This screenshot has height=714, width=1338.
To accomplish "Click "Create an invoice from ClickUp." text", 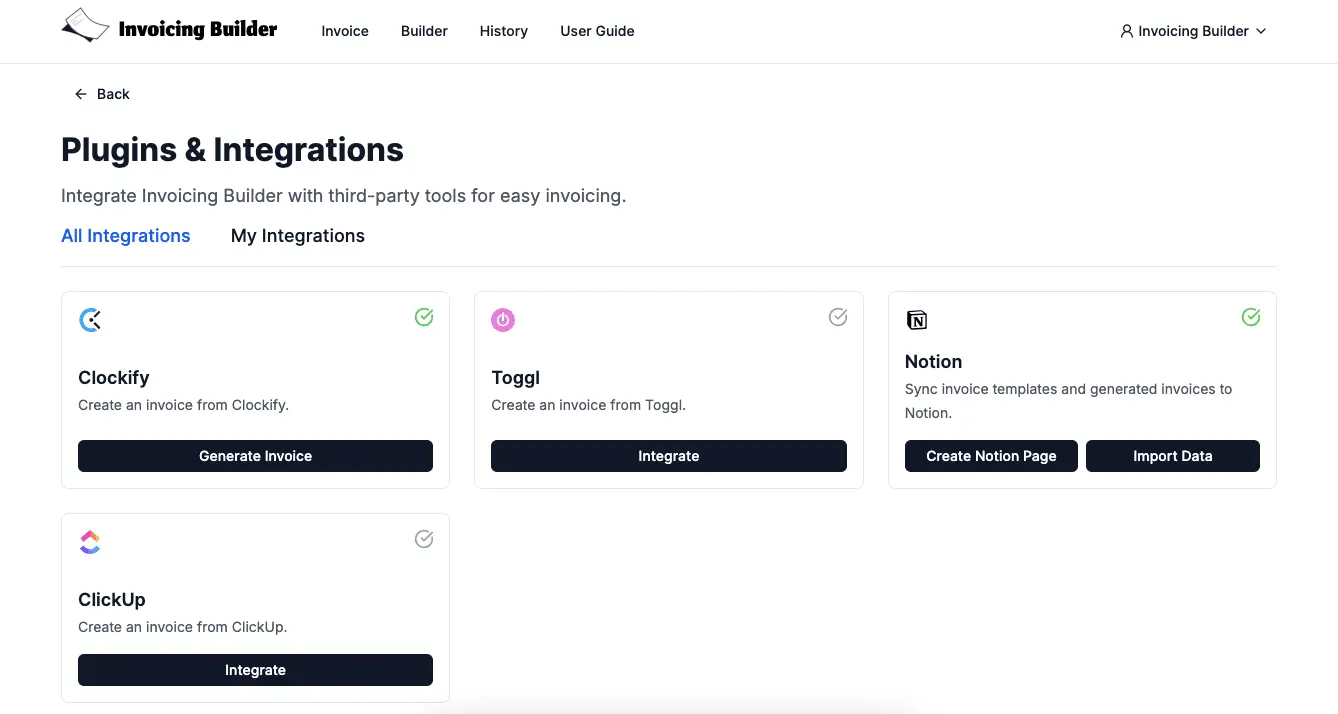I will pyautogui.click(x=183, y=627).
